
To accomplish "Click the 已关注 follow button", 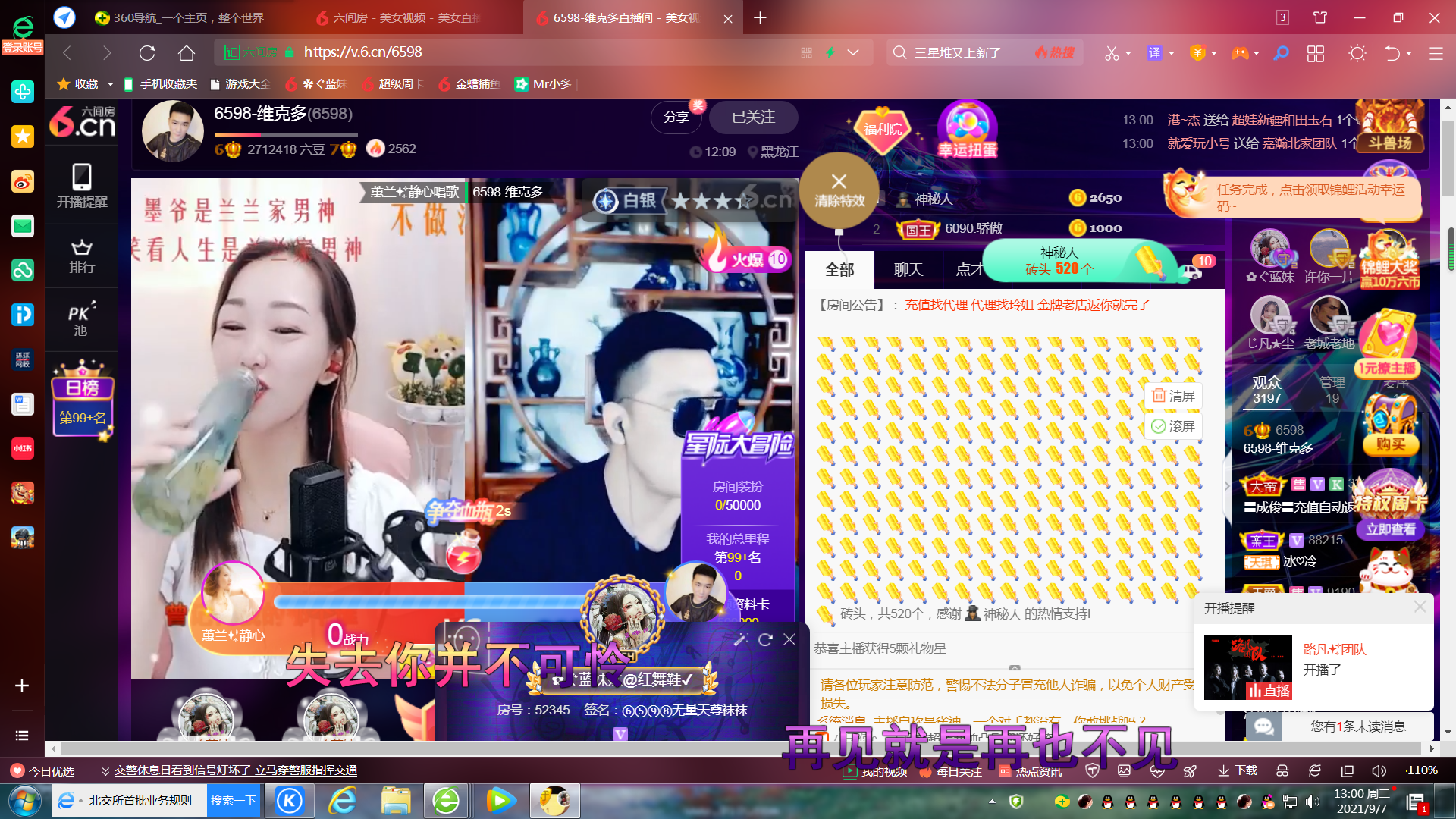I will [753, 118].
